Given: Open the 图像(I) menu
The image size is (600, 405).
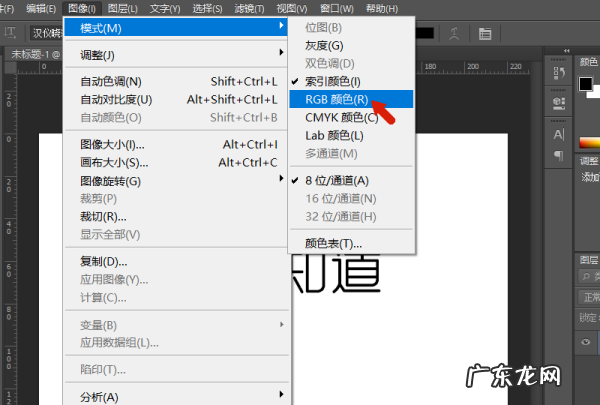Looking at the screenshot, I should click(x=82, y=8).
